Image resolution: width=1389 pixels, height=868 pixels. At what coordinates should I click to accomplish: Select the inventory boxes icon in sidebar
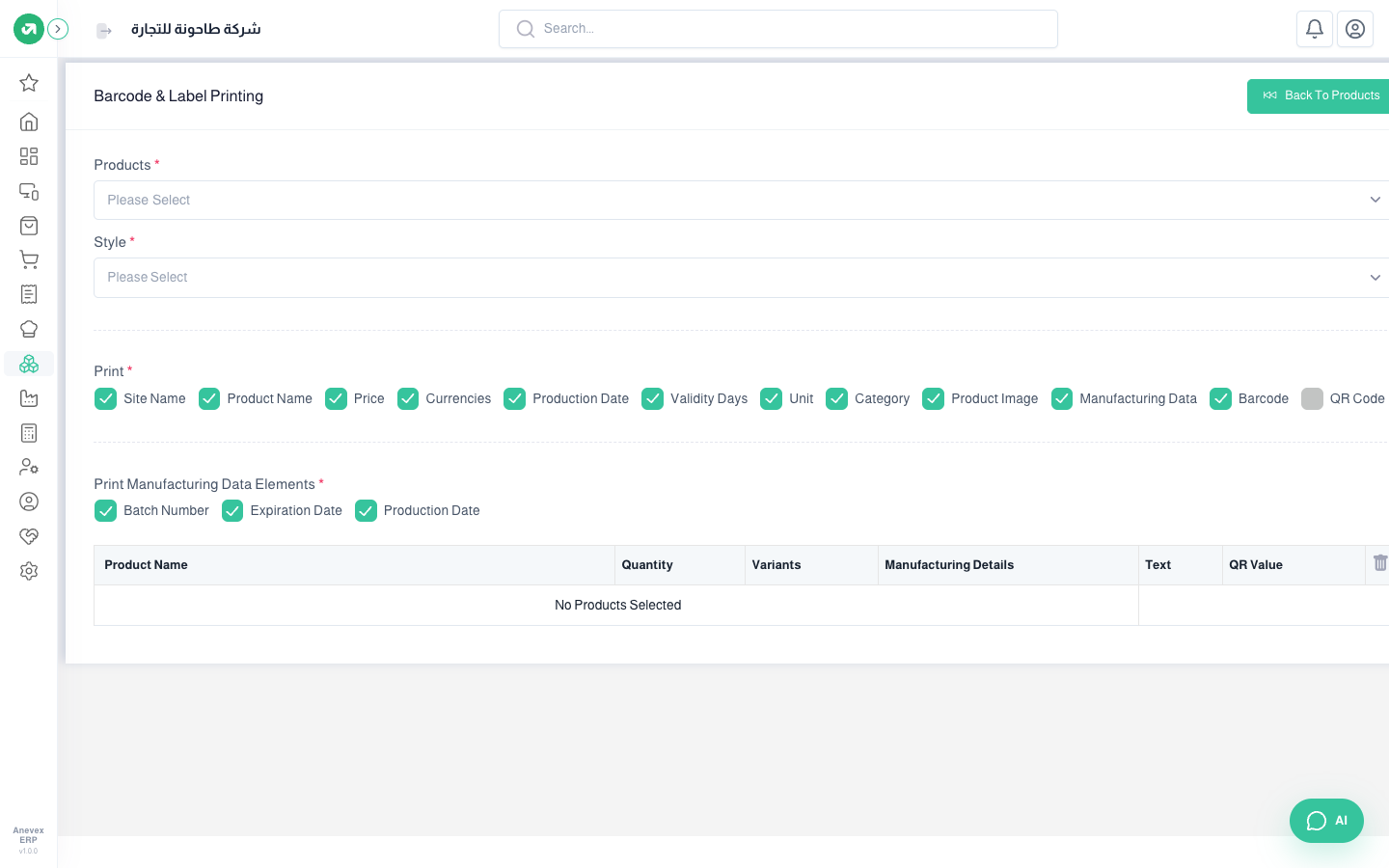click(29, 364)
